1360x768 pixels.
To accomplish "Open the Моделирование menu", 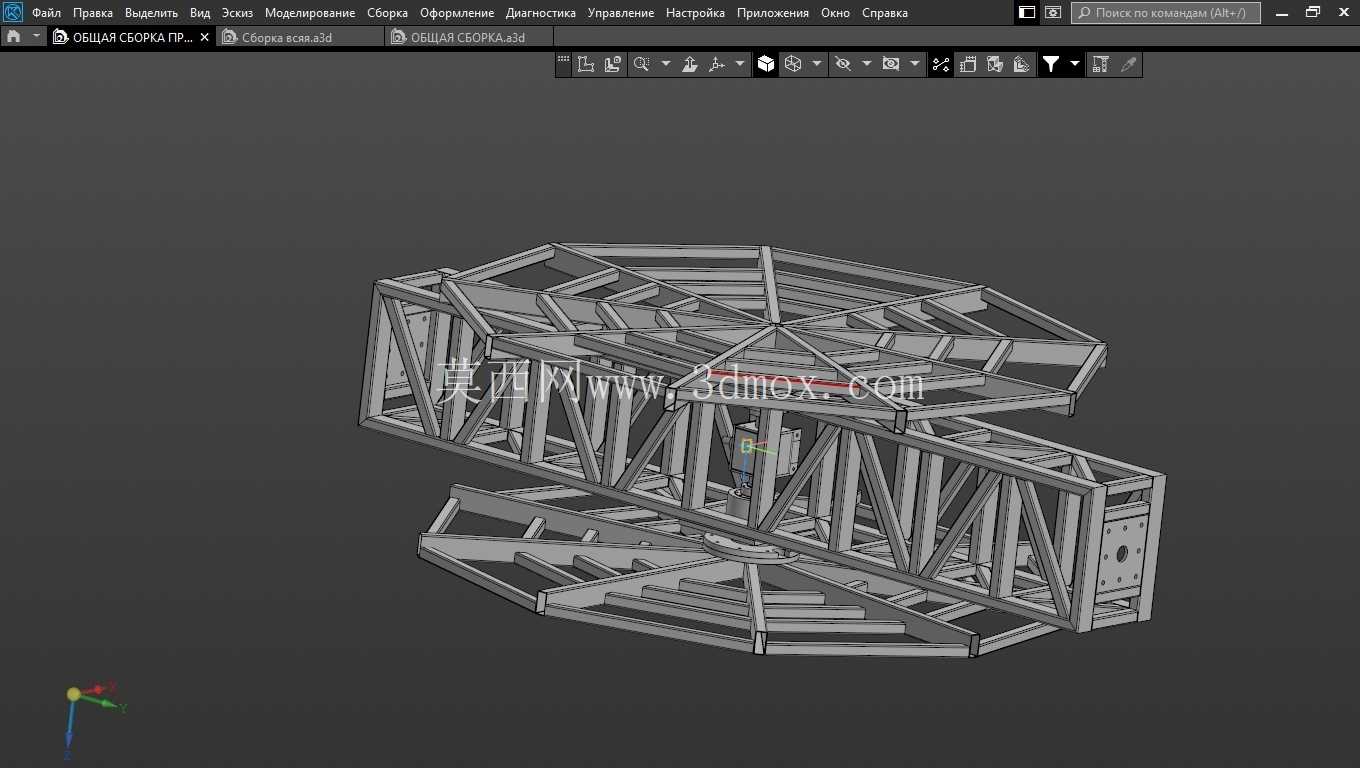I will 310,13.
